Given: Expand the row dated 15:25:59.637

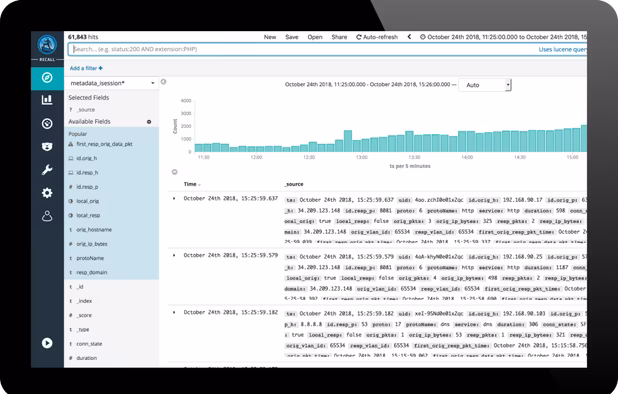Looking at the screenshot, I should [x=174, y=199].
